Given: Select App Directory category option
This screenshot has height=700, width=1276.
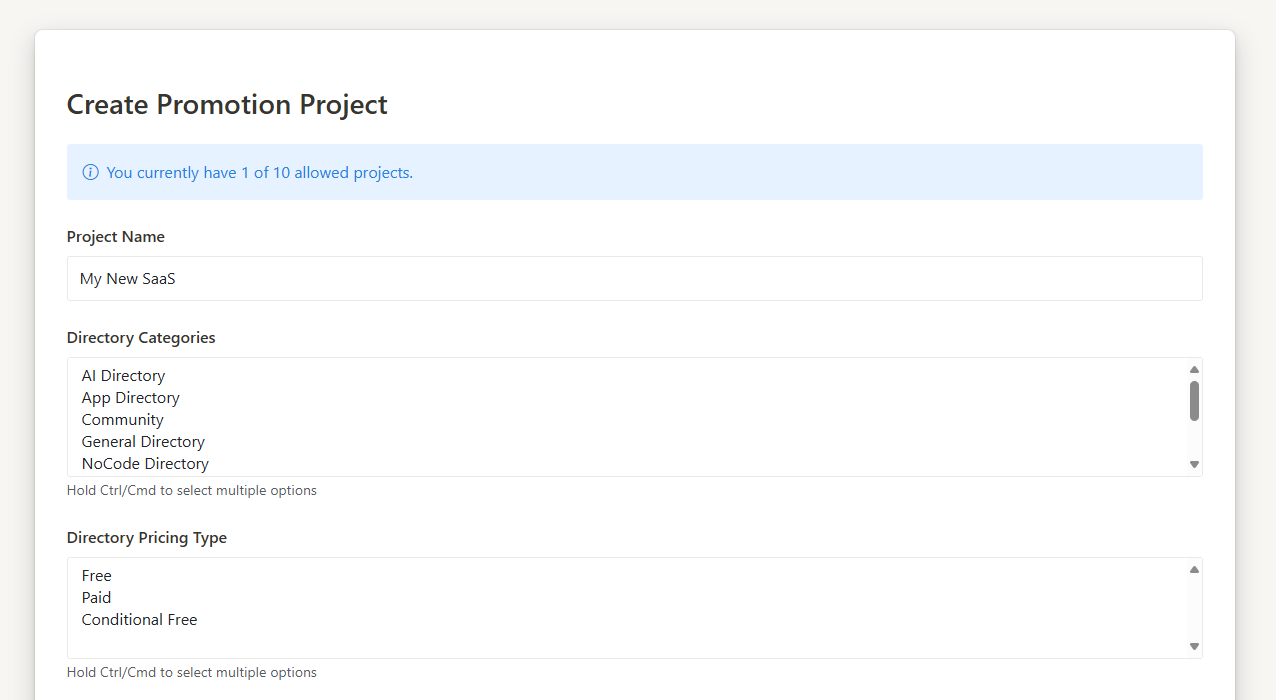Looking at the screenshot, I should [627, 398].
